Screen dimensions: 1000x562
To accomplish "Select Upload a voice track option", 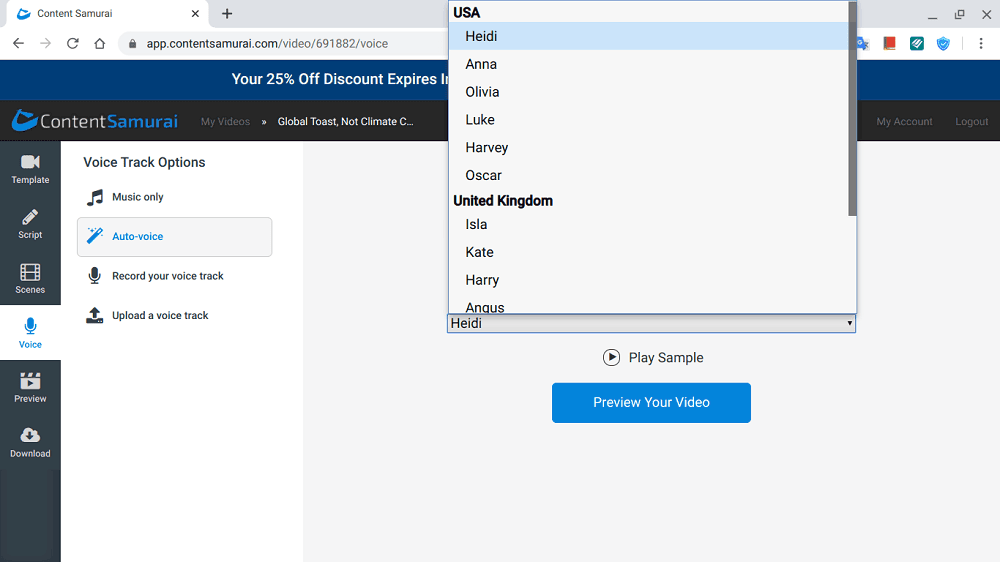I will pos(160,315).
